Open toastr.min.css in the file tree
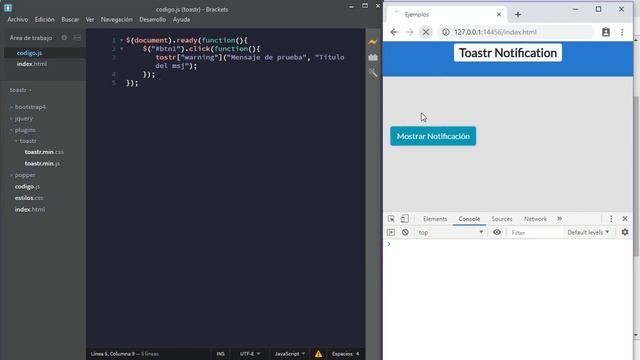This screenshot has height=360, width=640. click(x=44, y=152)
